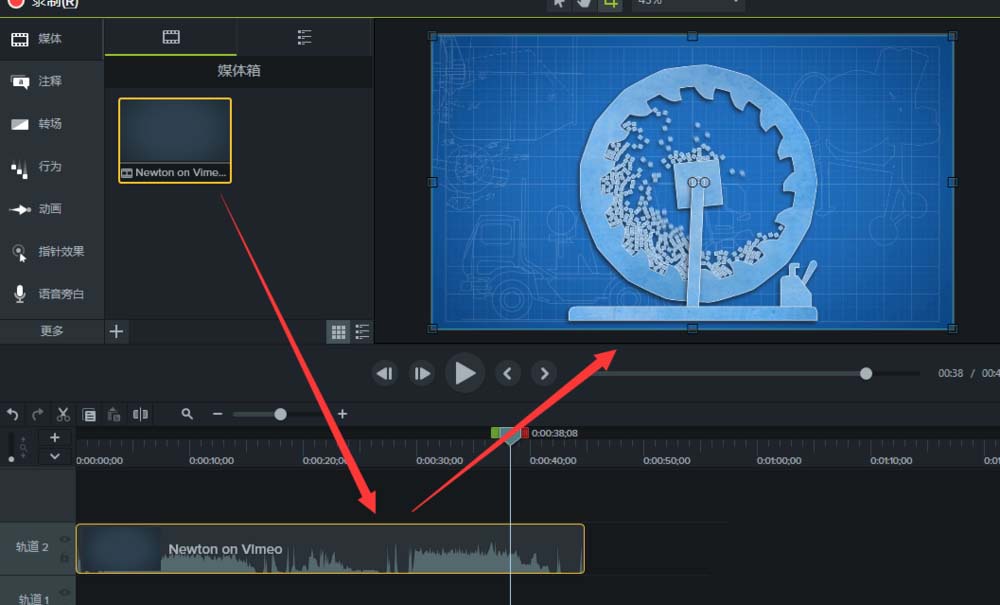
Task: Open the canvas zoom percentage dropdown
Action: 688,4
